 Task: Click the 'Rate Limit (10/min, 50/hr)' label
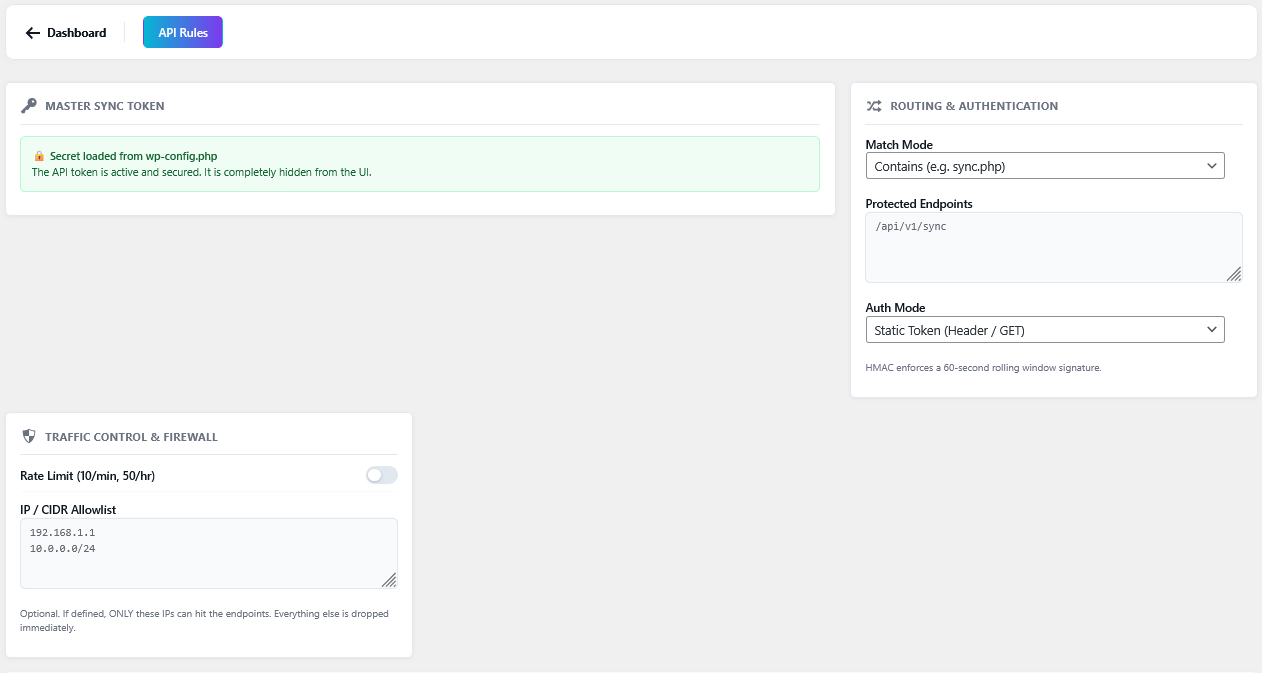(x=87, y=475)
